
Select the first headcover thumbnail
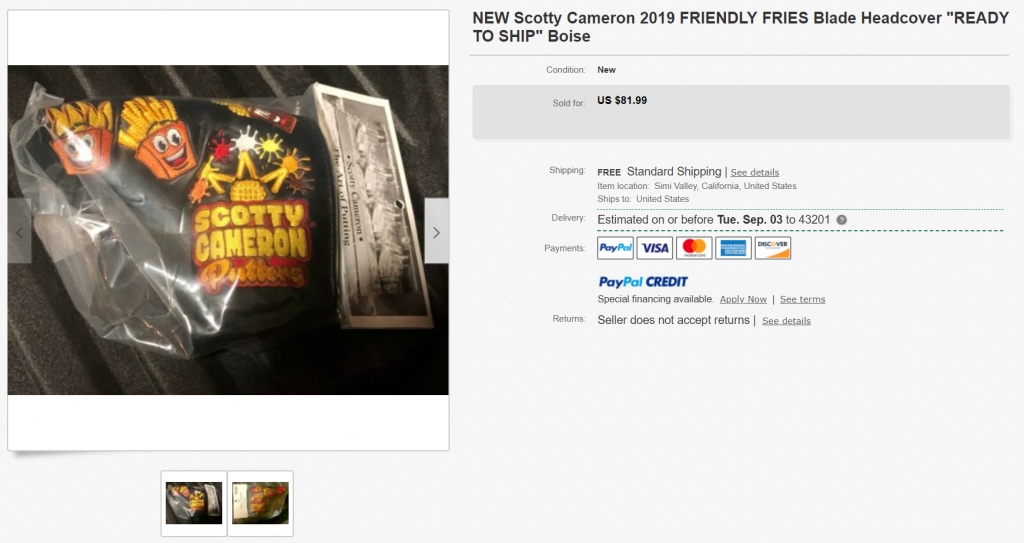point(194,503)
